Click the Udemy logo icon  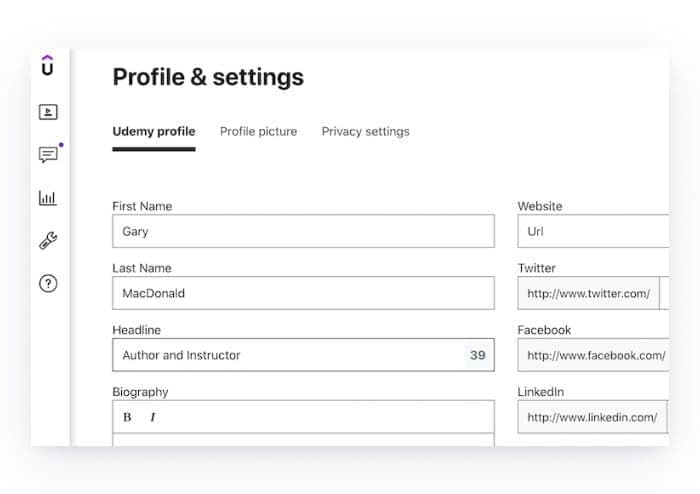(47, 65)
